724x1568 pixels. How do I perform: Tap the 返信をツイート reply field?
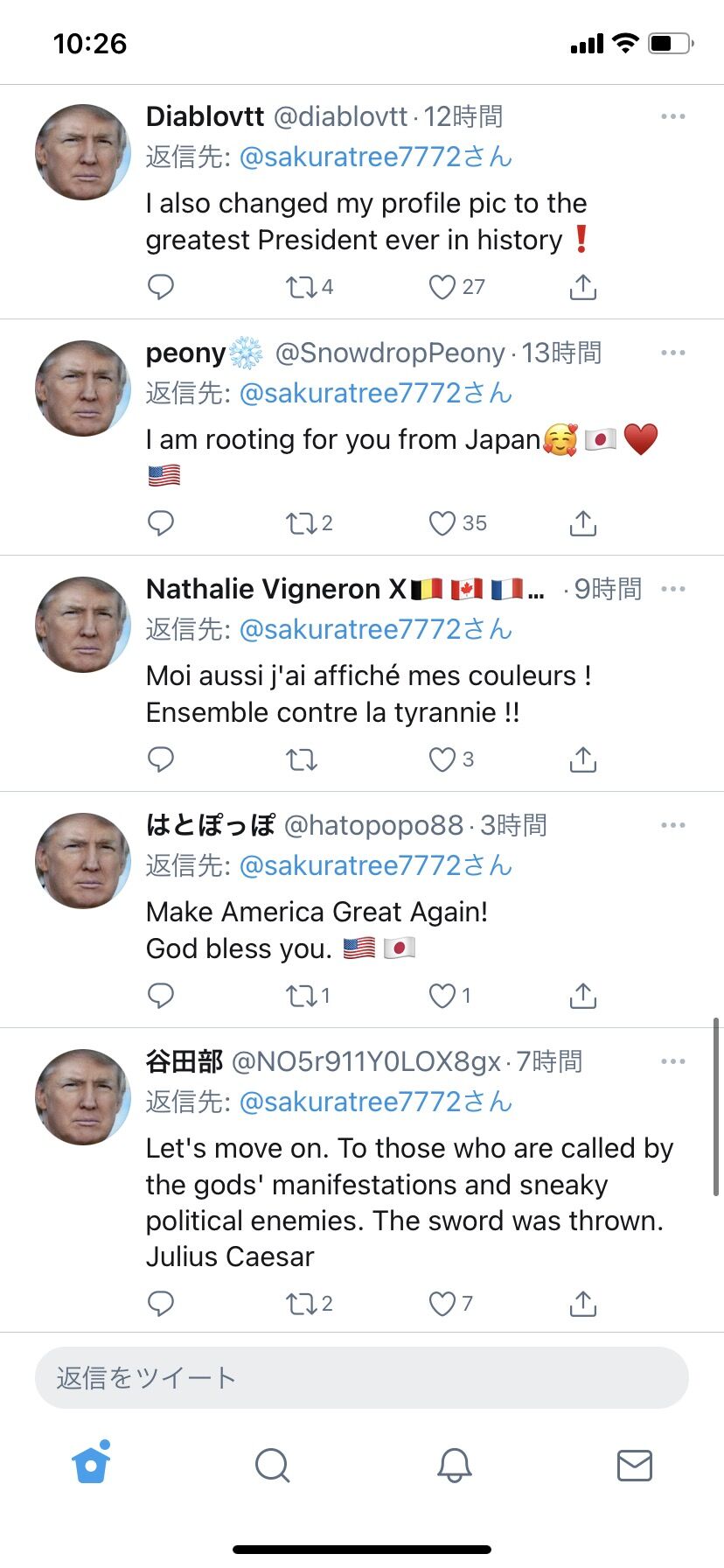pyautogui.click(x=362, y=1378)
